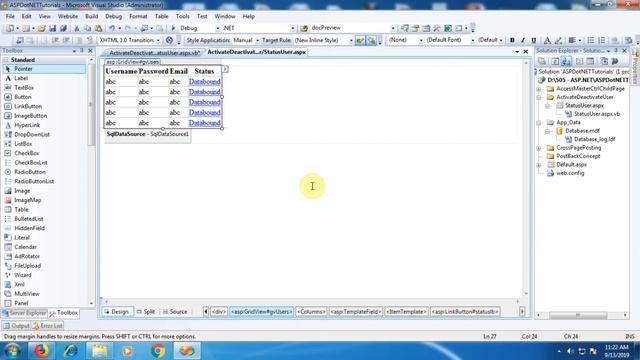The height and width of the screenshot is (360, 640).
Task: Cut the selection with the scissors icon
Action: point(76,28)
